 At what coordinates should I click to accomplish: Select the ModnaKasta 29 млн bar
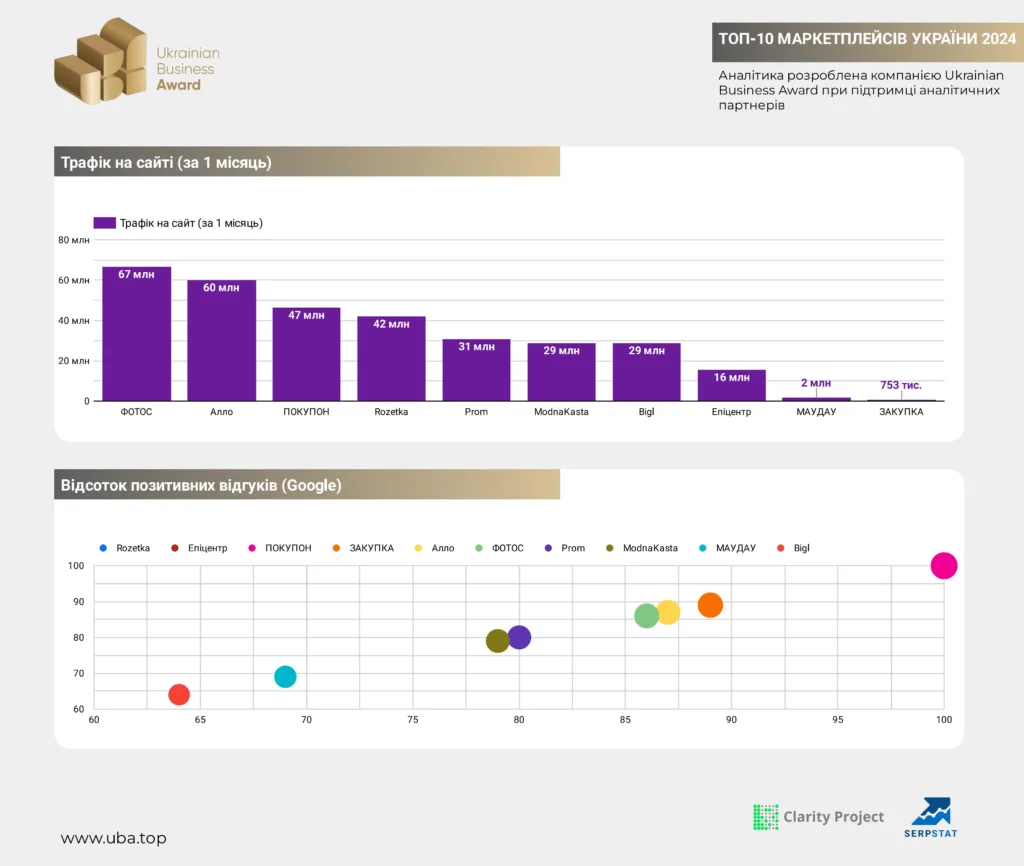click(x=562, y=372)
